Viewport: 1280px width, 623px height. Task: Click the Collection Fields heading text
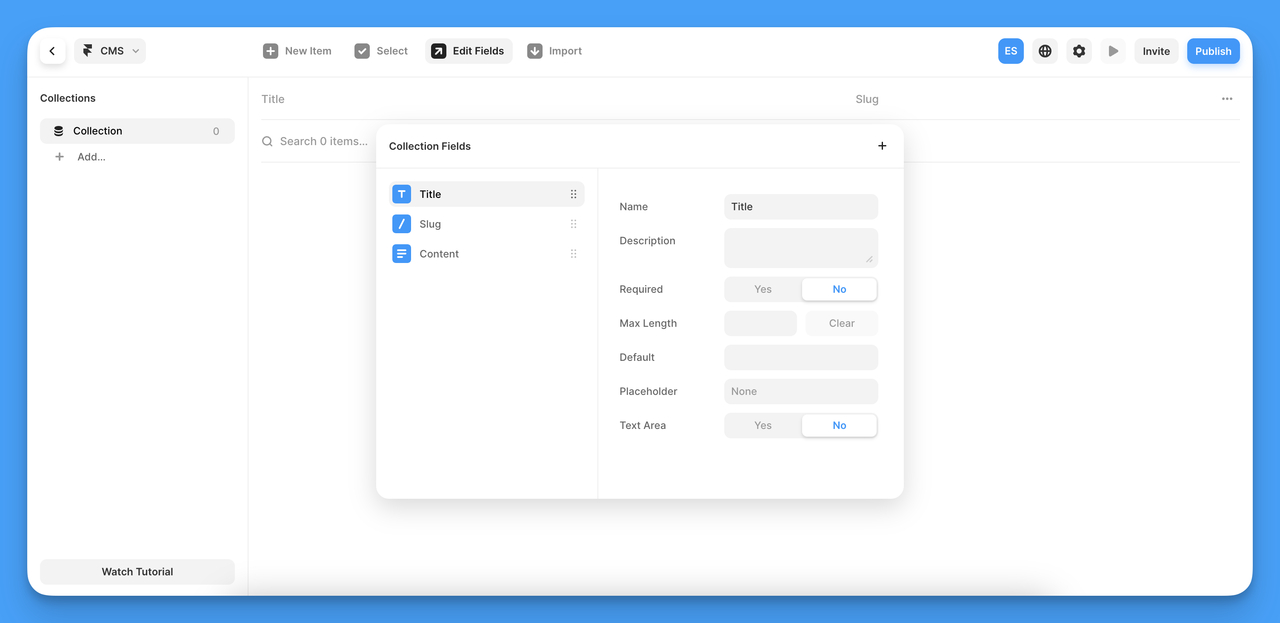coord(430,146)
